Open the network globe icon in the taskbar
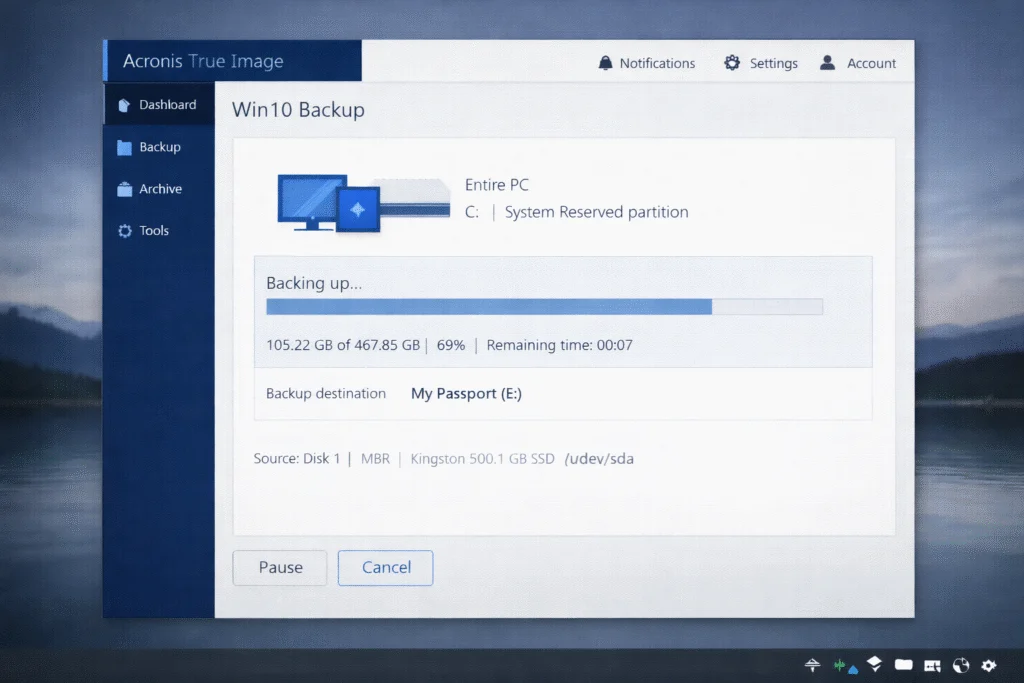 click(961, 665)
